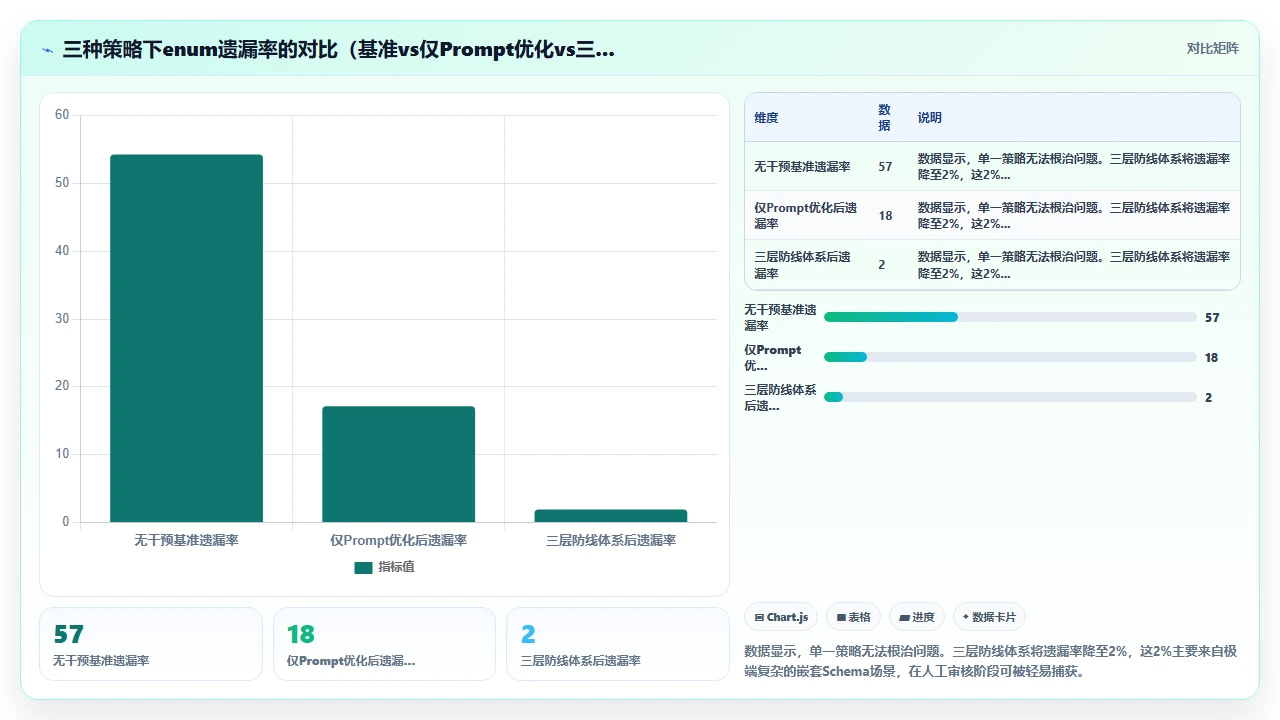Click the summary paragraph at bottom right
Screen dimensions: 1280x720
(991, 661)
